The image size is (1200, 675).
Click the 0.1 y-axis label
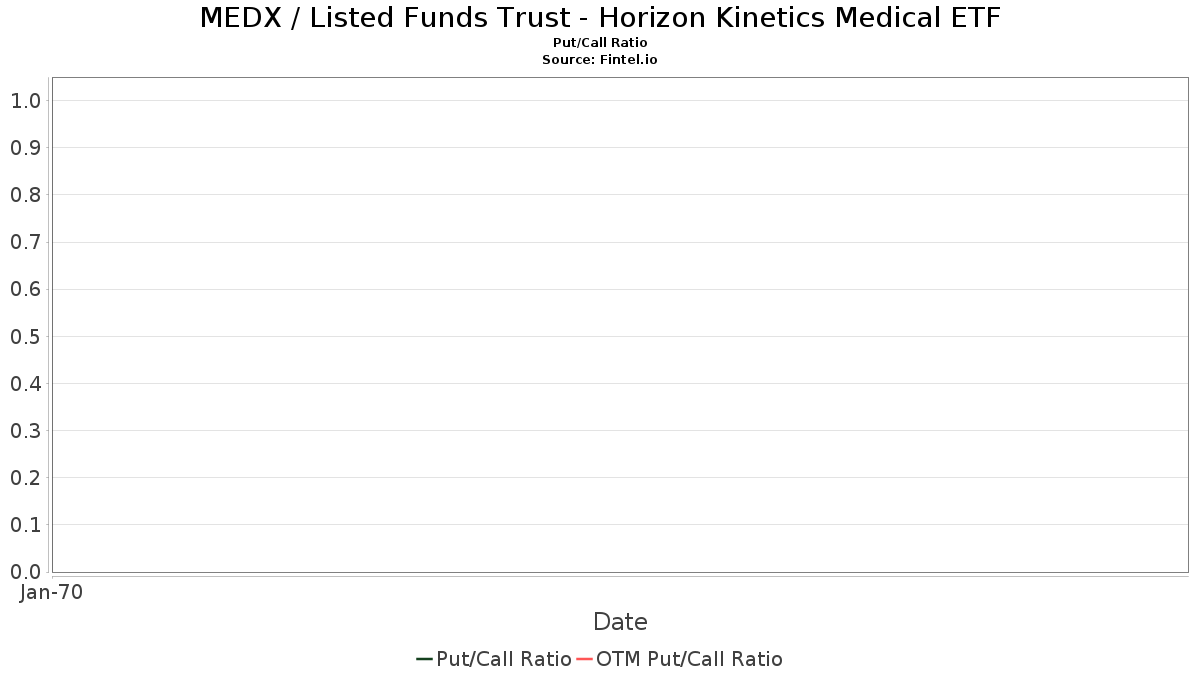pyautogui.click(x=25, y=525)
